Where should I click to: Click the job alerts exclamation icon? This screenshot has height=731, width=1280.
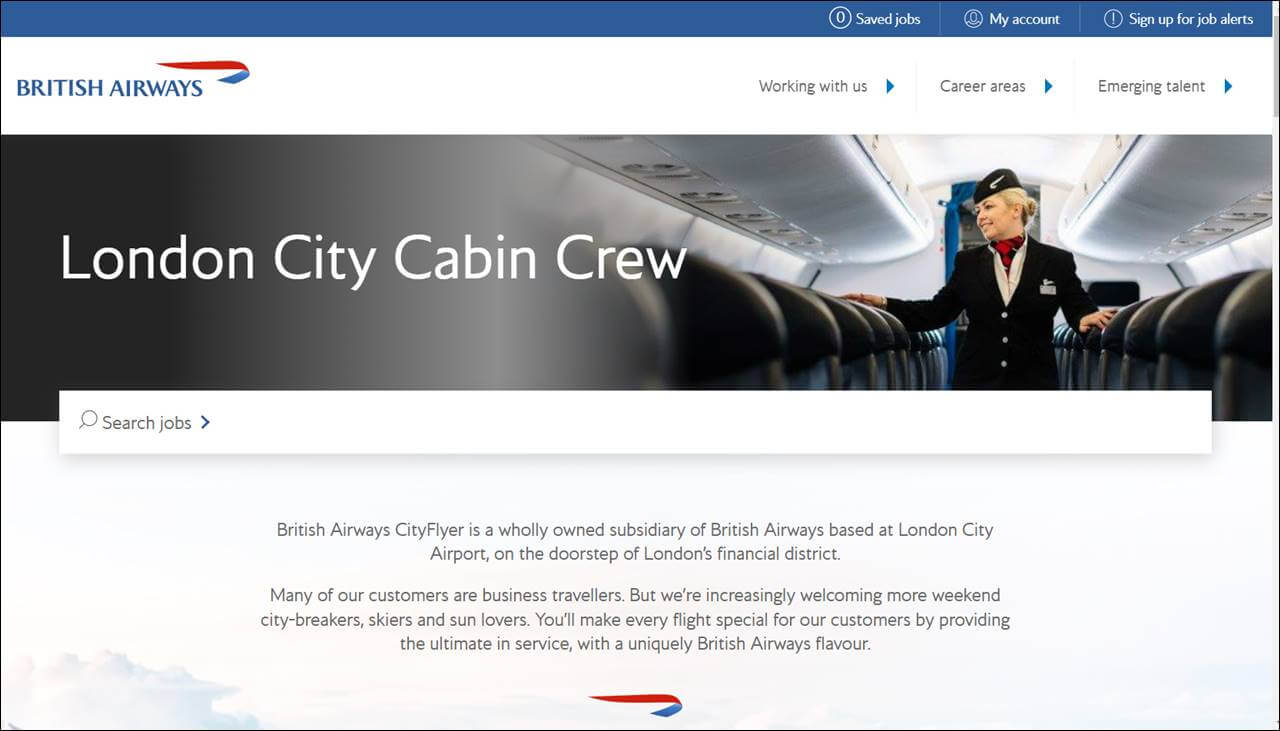(1113, 18)
